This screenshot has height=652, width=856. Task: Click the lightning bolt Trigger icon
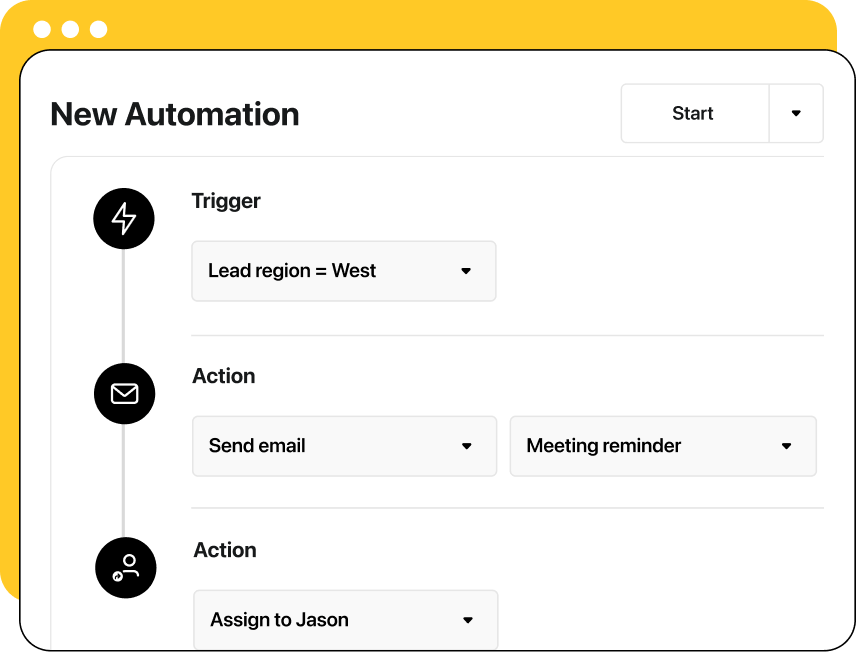click(x=123, y=218)
